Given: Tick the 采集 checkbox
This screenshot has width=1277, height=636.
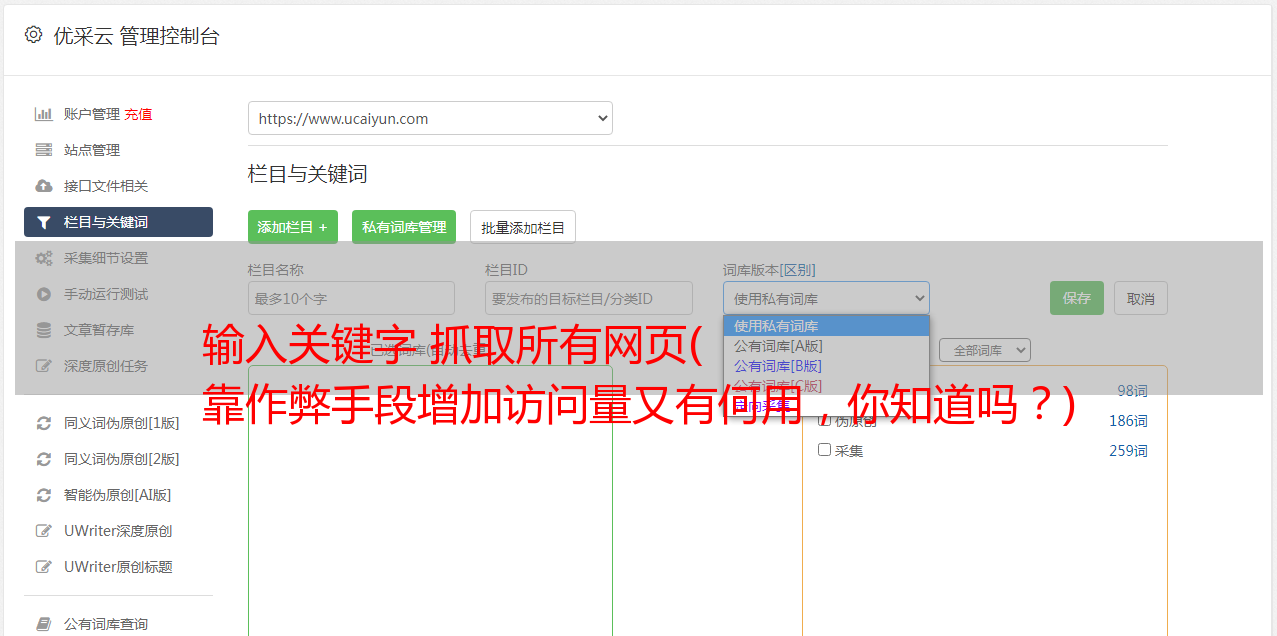Looking at the screenshot, I should [825, 450].
